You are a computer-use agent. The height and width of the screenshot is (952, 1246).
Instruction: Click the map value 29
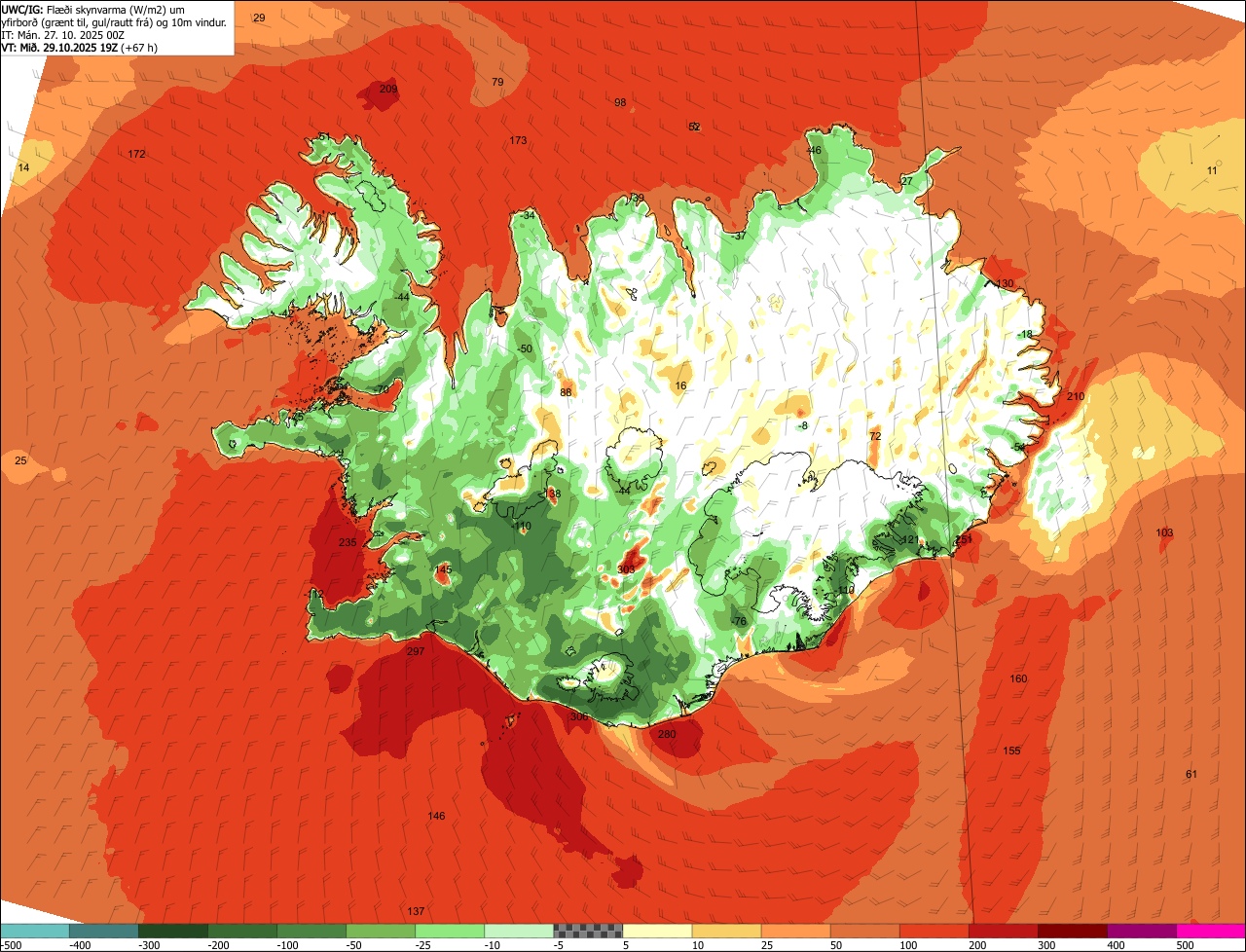point(259,18)
